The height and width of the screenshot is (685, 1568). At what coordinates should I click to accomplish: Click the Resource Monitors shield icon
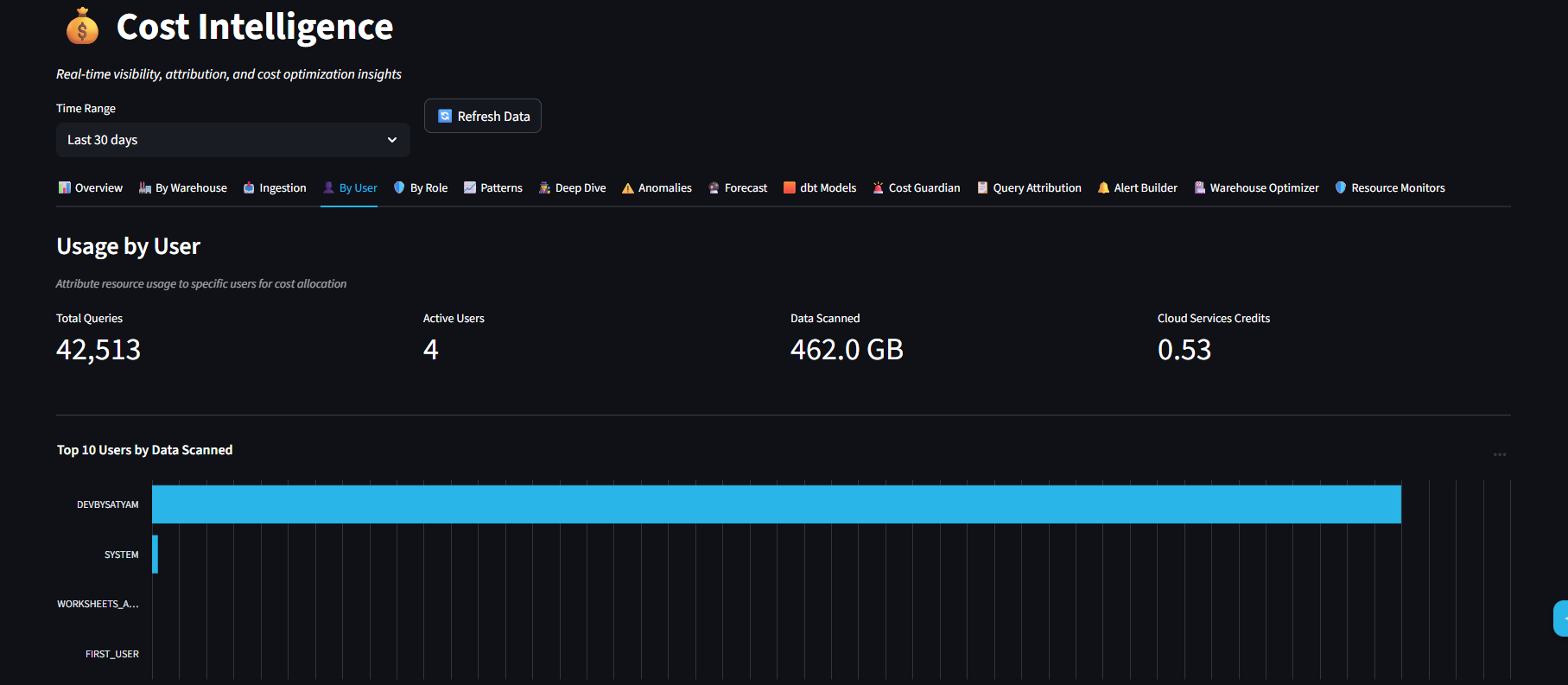pos(1341,187)
